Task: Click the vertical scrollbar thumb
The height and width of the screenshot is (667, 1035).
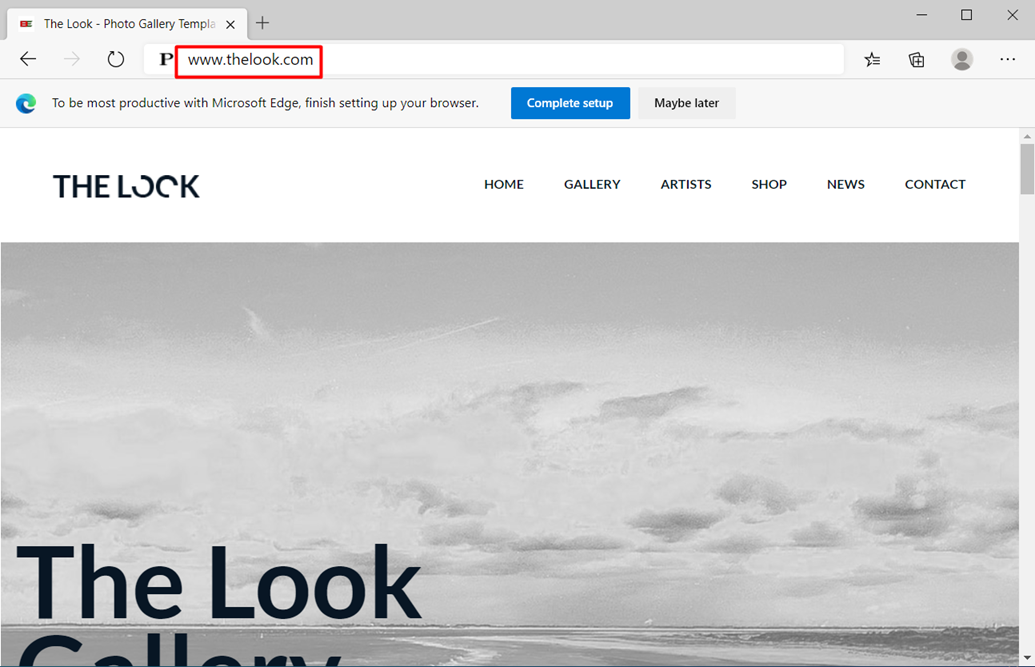Action: click(x=1027, y=169)
